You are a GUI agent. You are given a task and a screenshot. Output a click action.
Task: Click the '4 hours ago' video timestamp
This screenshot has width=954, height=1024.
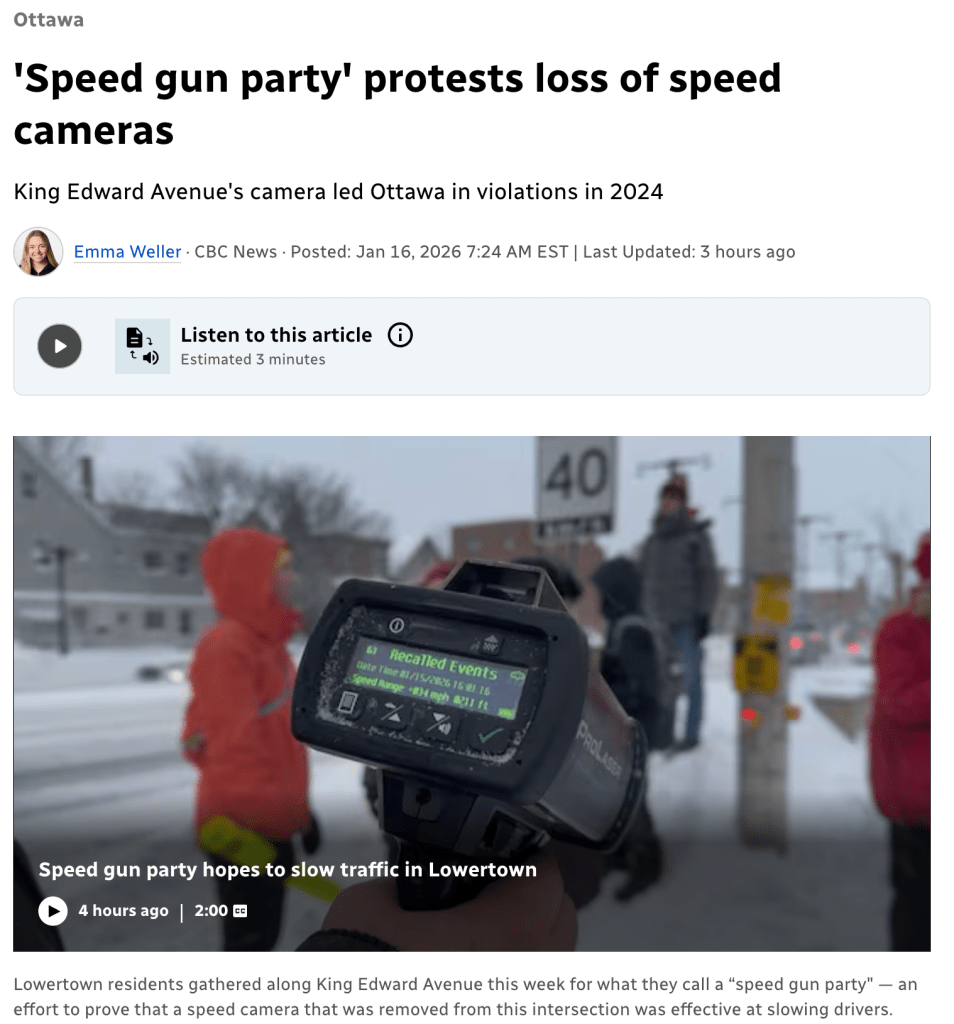123,910
